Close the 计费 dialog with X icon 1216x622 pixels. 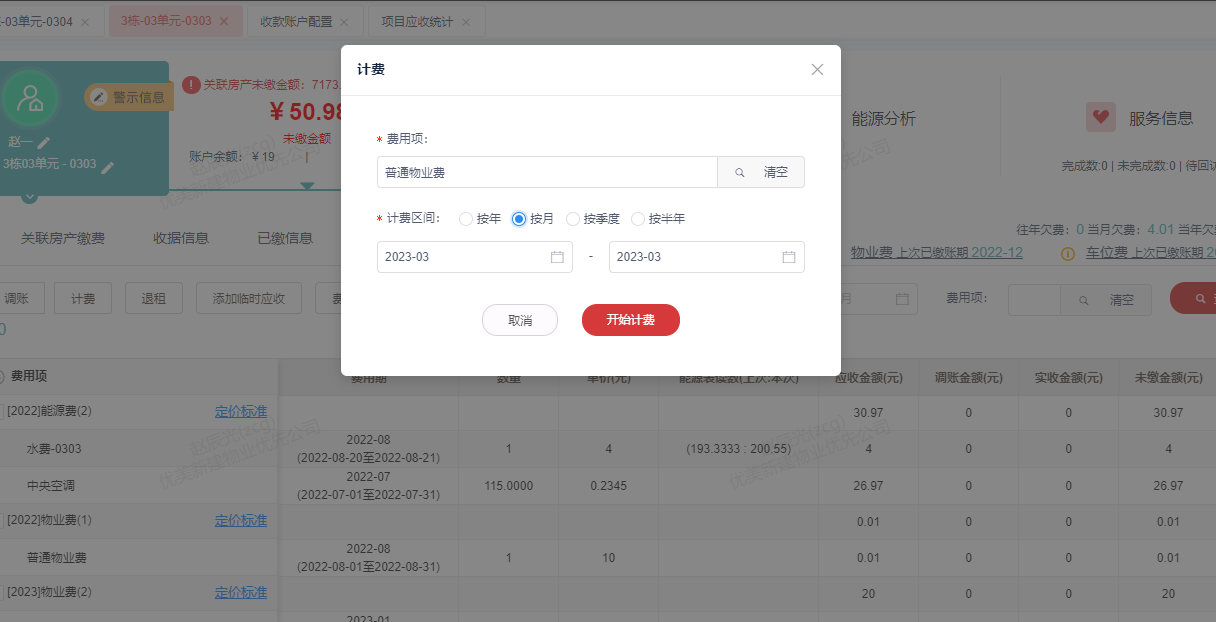[x=817, y=69]
